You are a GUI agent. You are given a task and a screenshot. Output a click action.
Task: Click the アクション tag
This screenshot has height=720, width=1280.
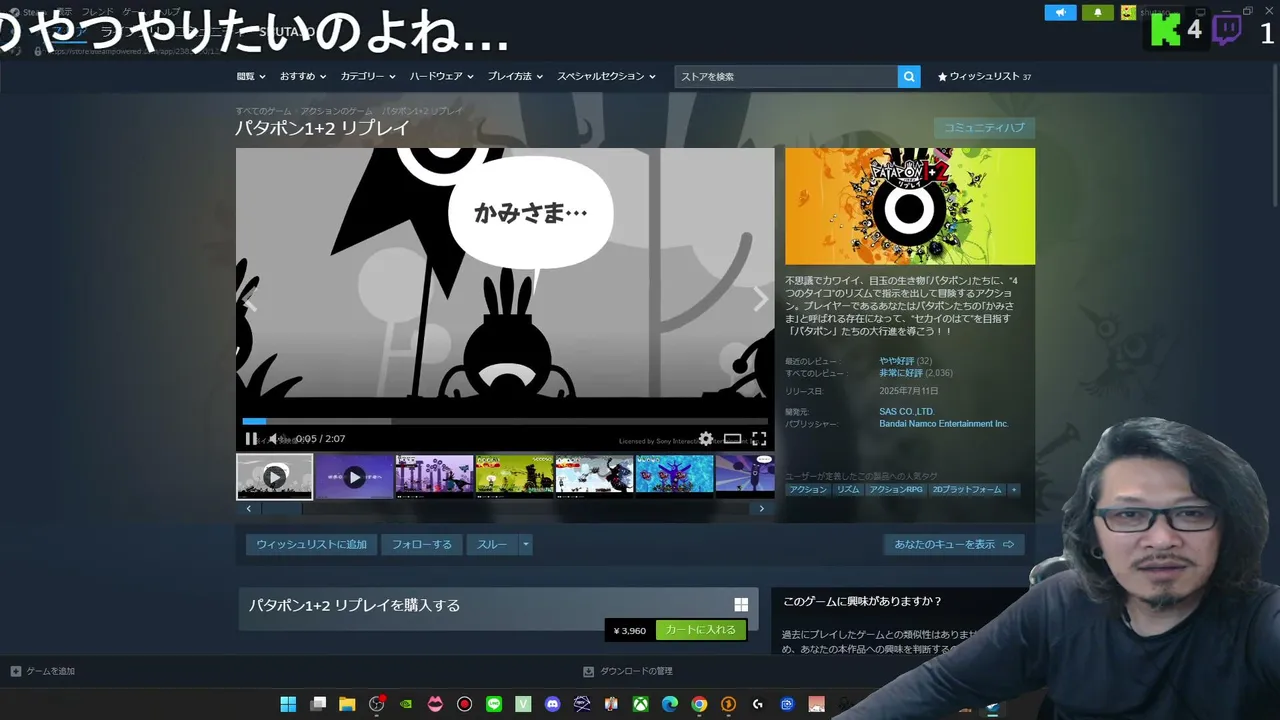[808, 490]
